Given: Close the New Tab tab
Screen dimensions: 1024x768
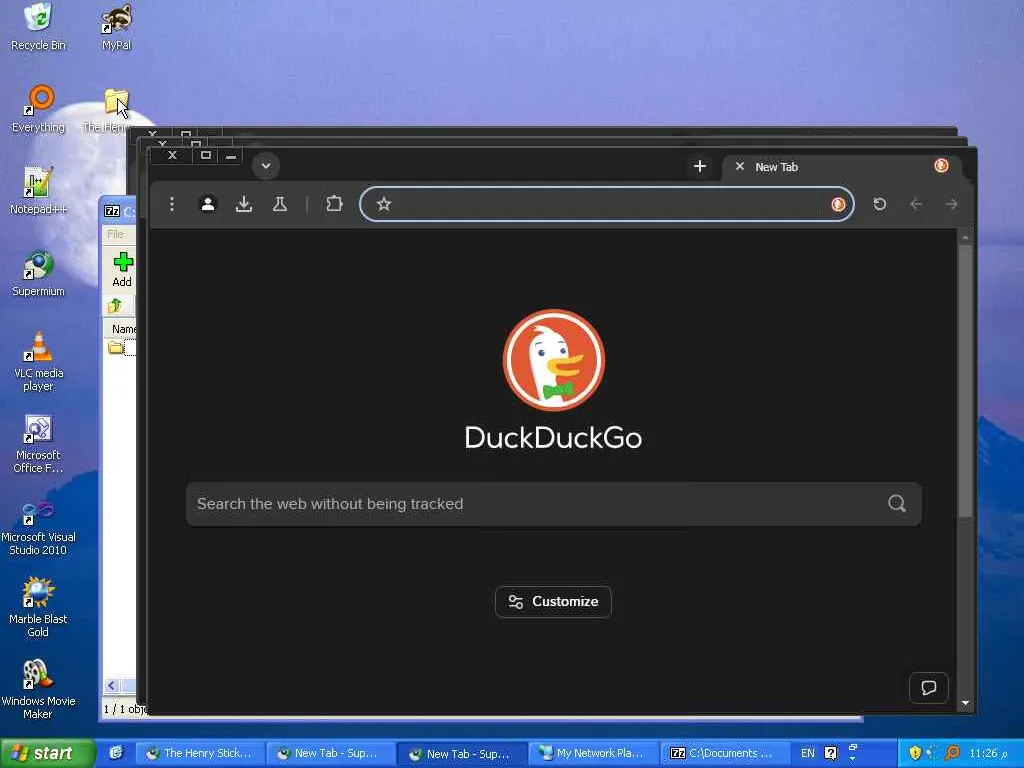Looking at the screenshot, I should 739,167.
